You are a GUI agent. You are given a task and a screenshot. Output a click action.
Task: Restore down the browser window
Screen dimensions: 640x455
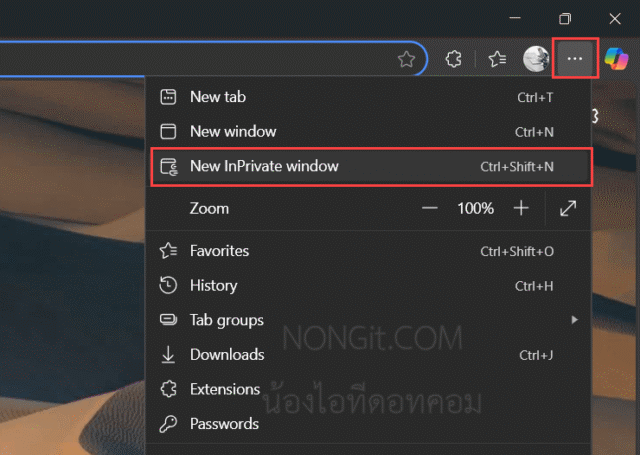[565, 18]
